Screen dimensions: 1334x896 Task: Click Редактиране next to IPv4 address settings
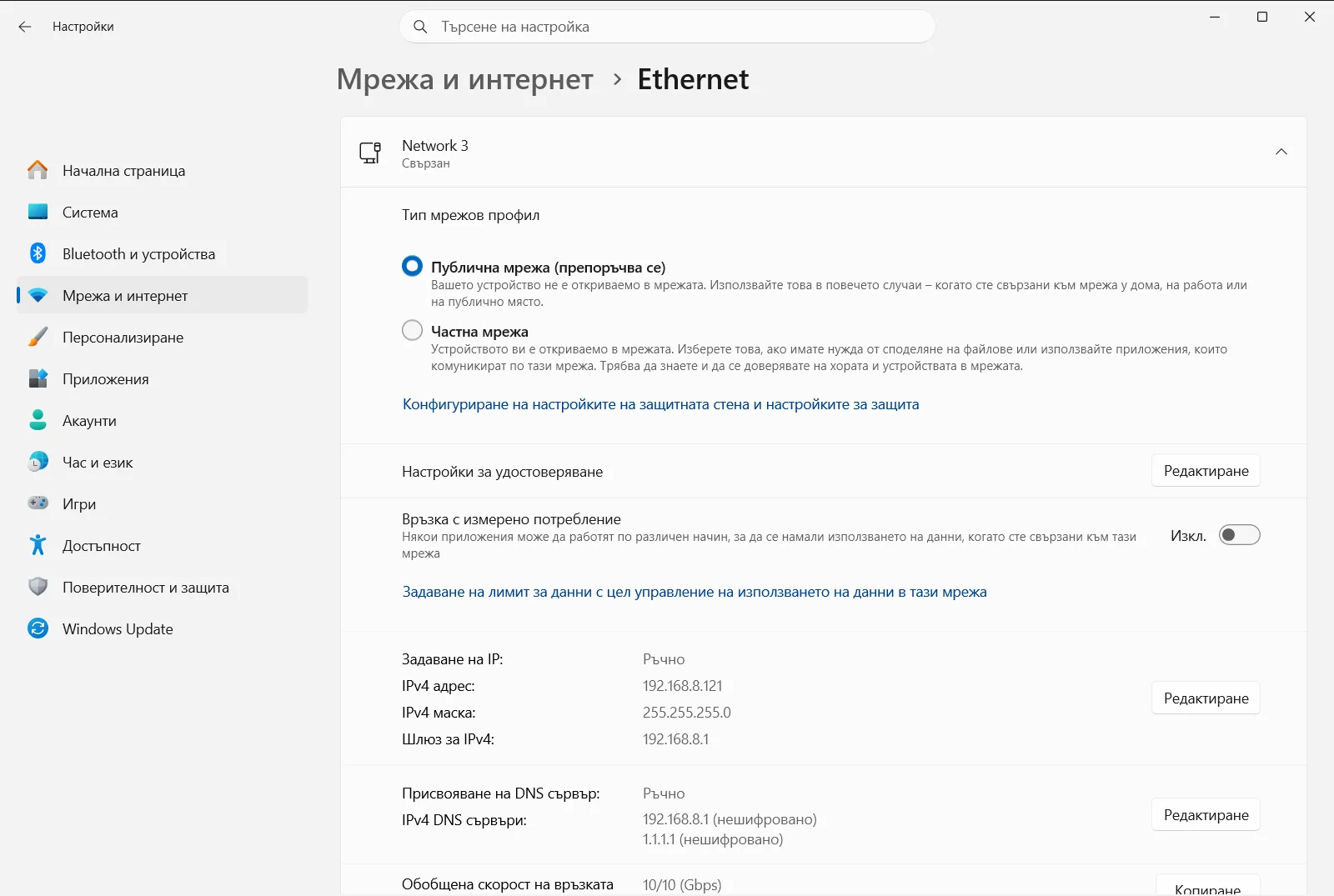pos(1206,698)
